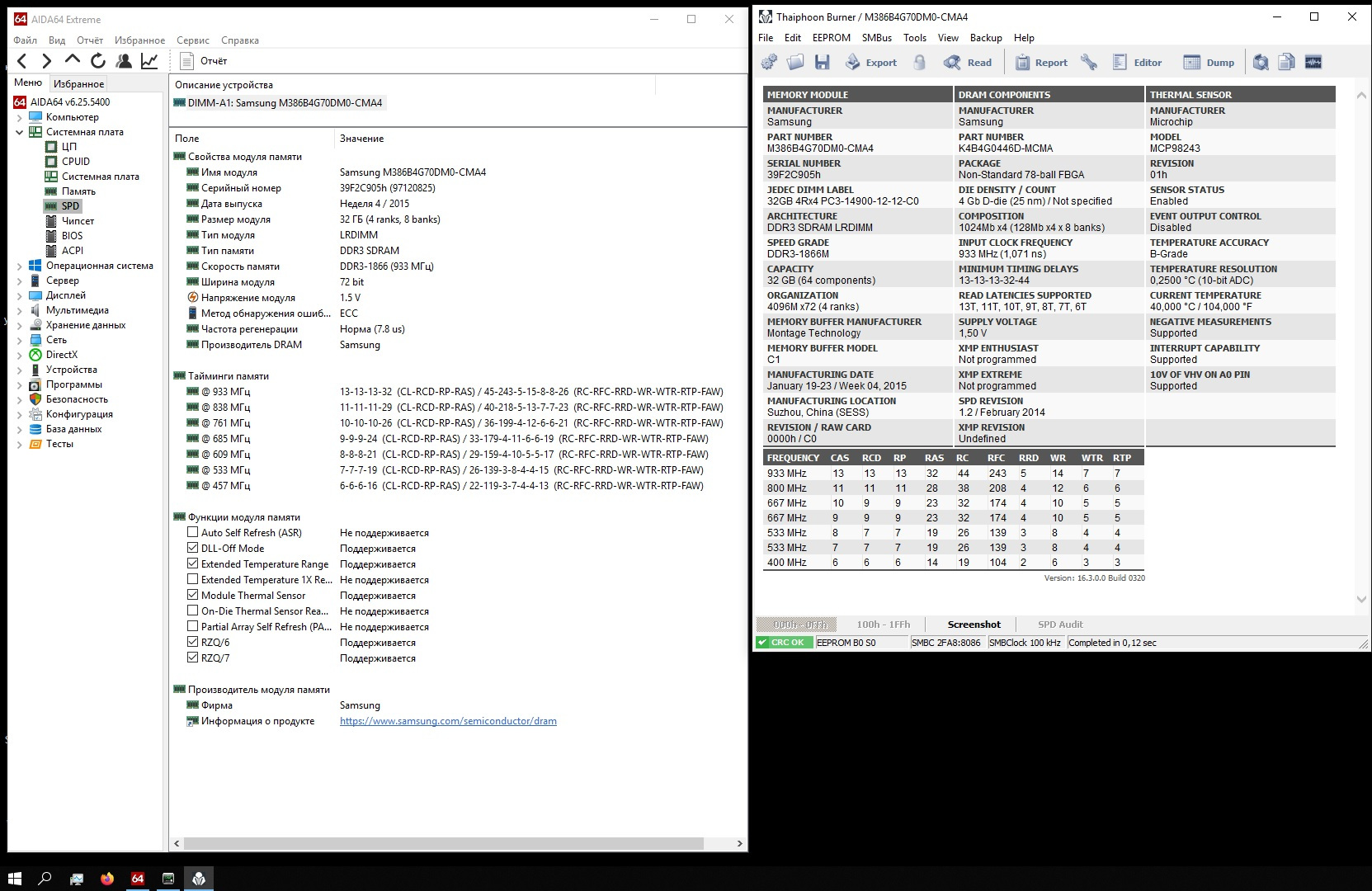The height and width of the screenshot is (891, 1372).
Task: Click the Thaiphoon Burner taskbar icon
Action: (x=199, y=879)
